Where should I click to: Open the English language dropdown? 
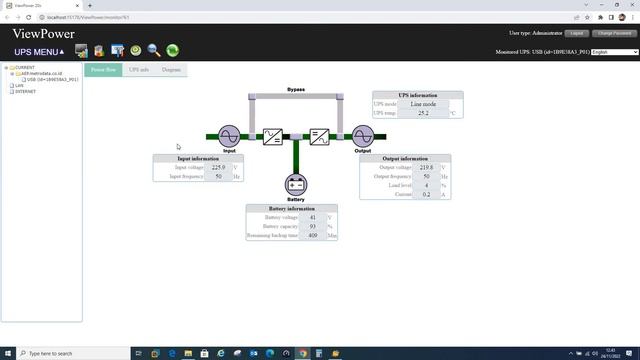(614, 52)
